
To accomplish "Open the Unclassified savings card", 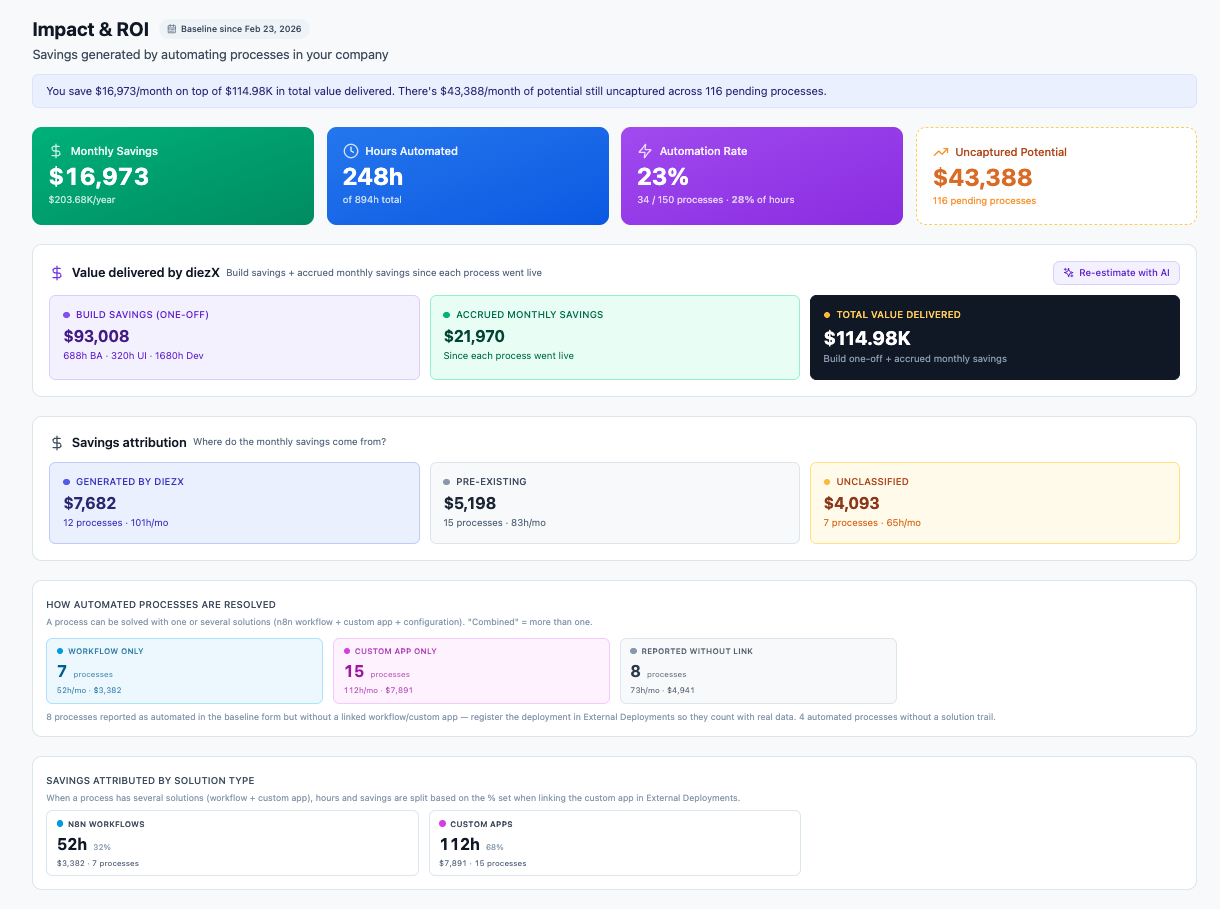I will (x=995, y=503).
